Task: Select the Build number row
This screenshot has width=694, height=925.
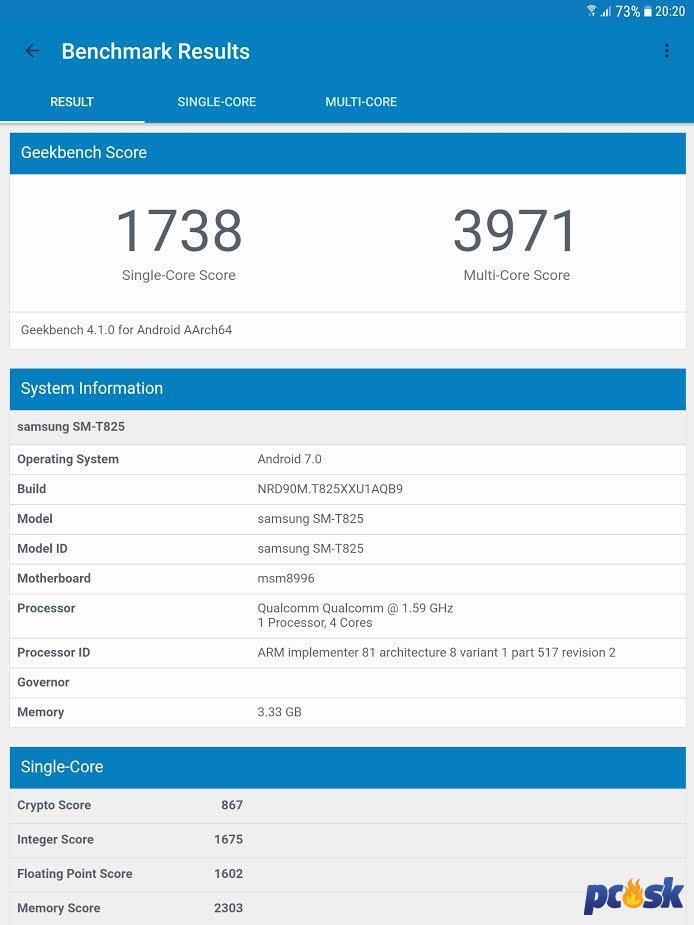Action: (x=347, y=489)
